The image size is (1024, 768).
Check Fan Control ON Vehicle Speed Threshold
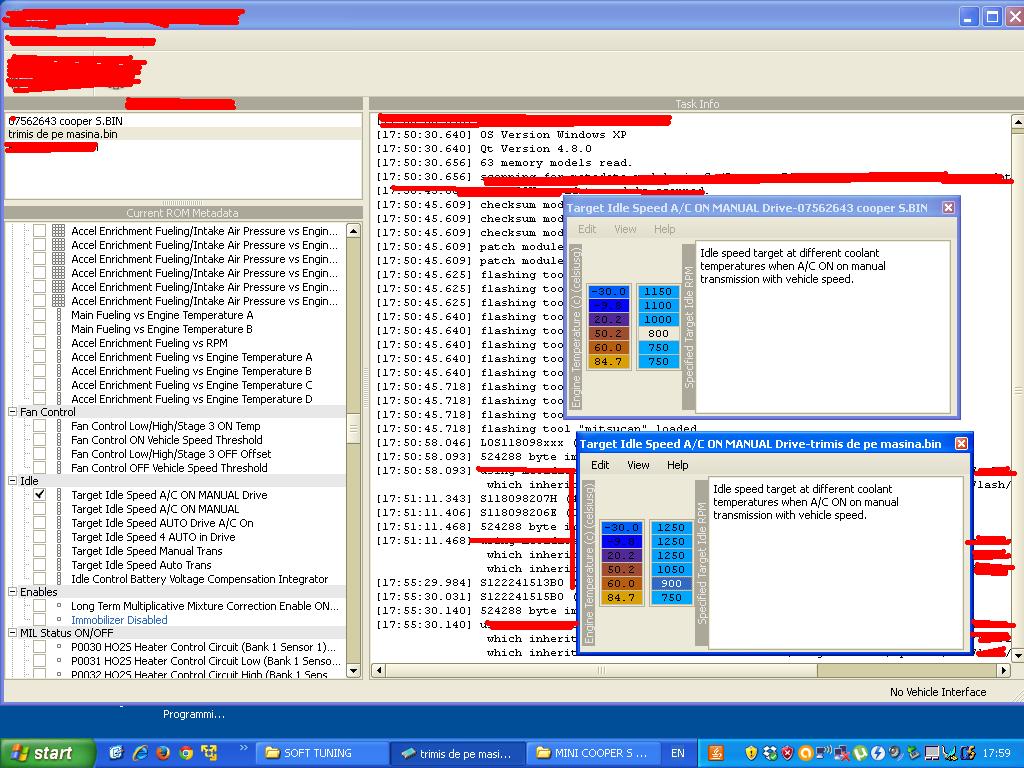[40, 440]
